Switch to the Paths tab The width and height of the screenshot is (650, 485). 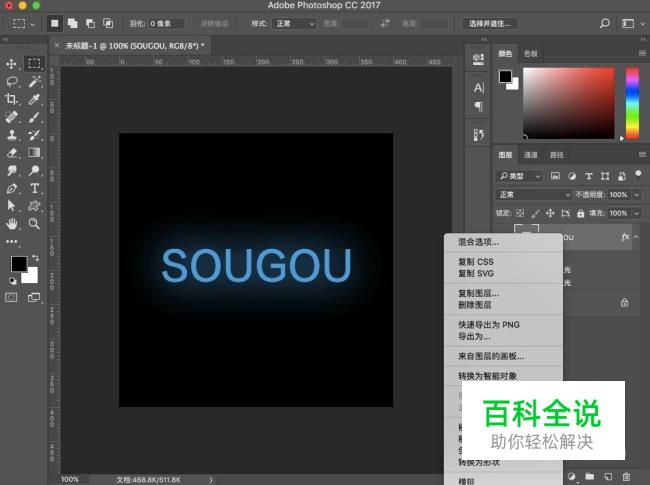point(556,155)
